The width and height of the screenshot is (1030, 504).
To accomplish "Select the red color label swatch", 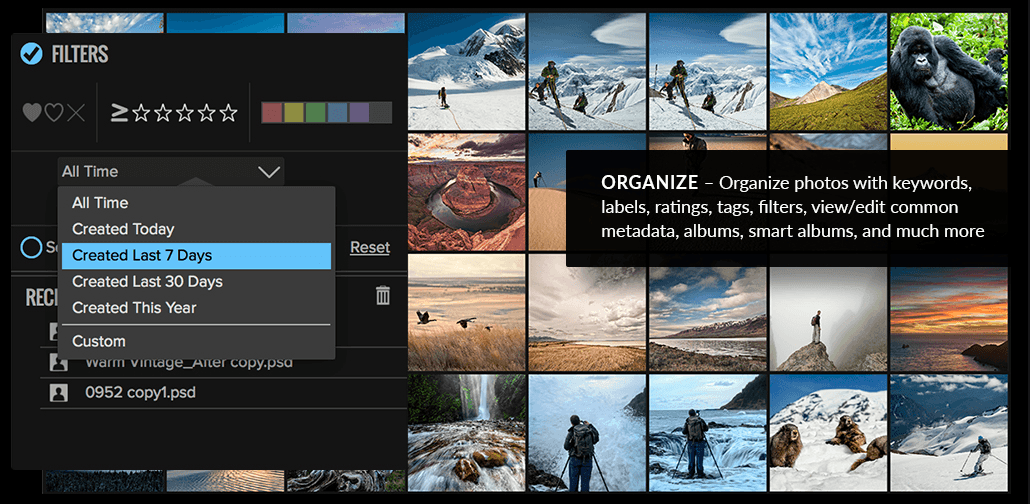I will point(272,112).
